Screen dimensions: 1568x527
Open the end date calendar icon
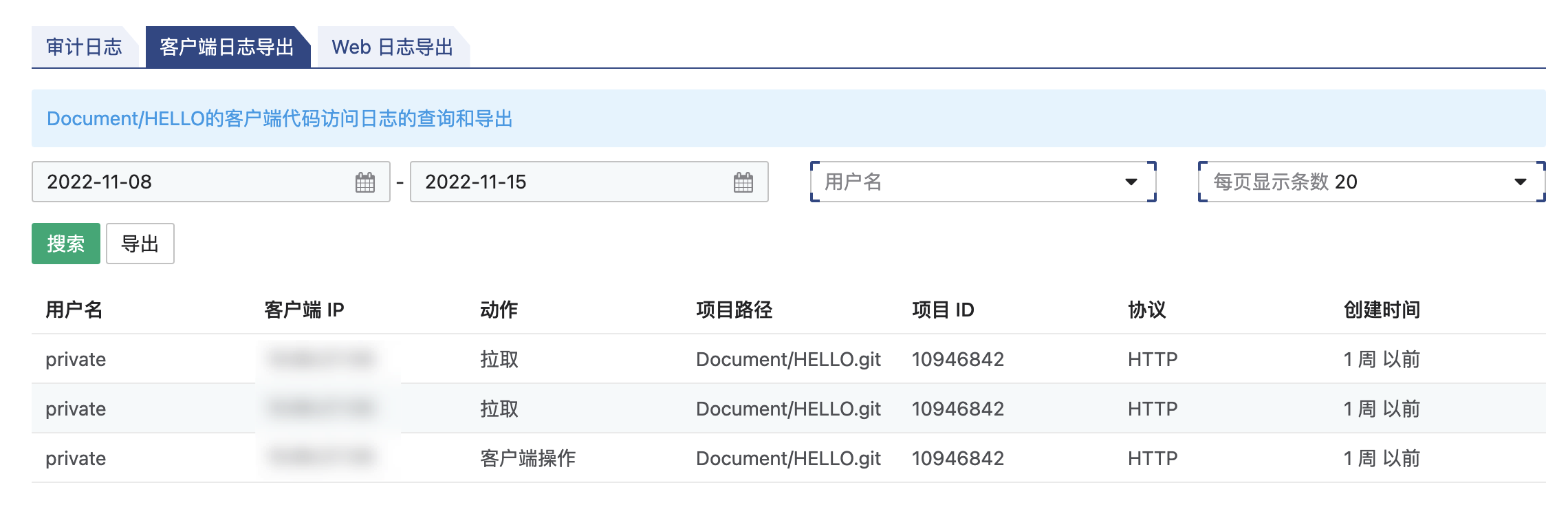pyautogui.click(x=743, y=182)
